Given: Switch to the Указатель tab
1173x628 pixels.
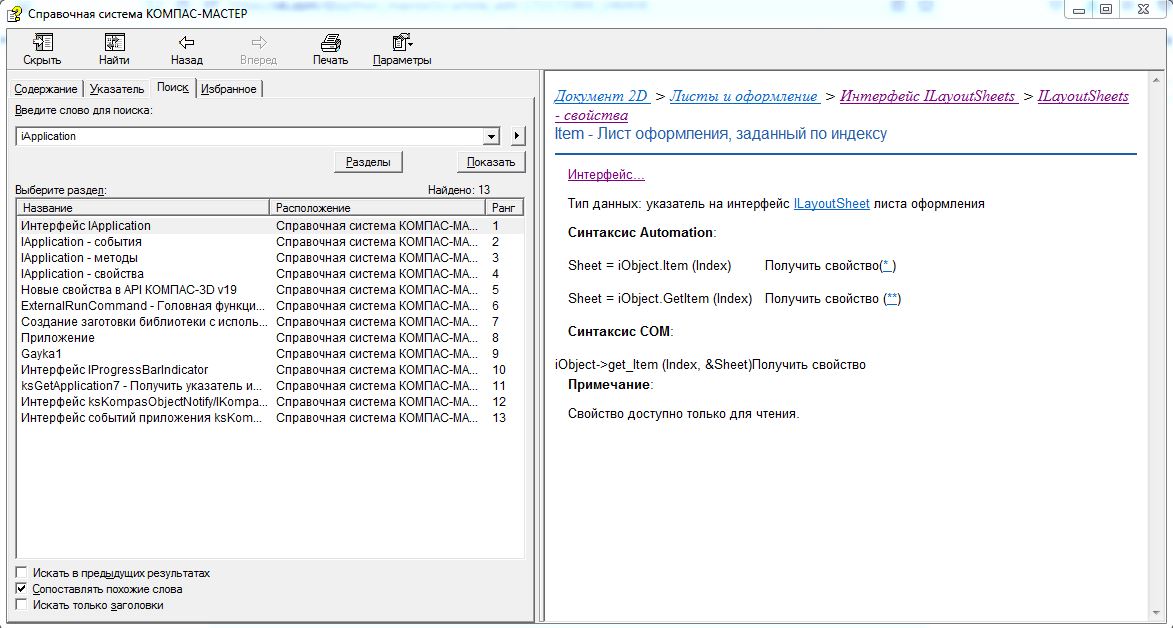Looking at the screenshot, I should (117, 89).
